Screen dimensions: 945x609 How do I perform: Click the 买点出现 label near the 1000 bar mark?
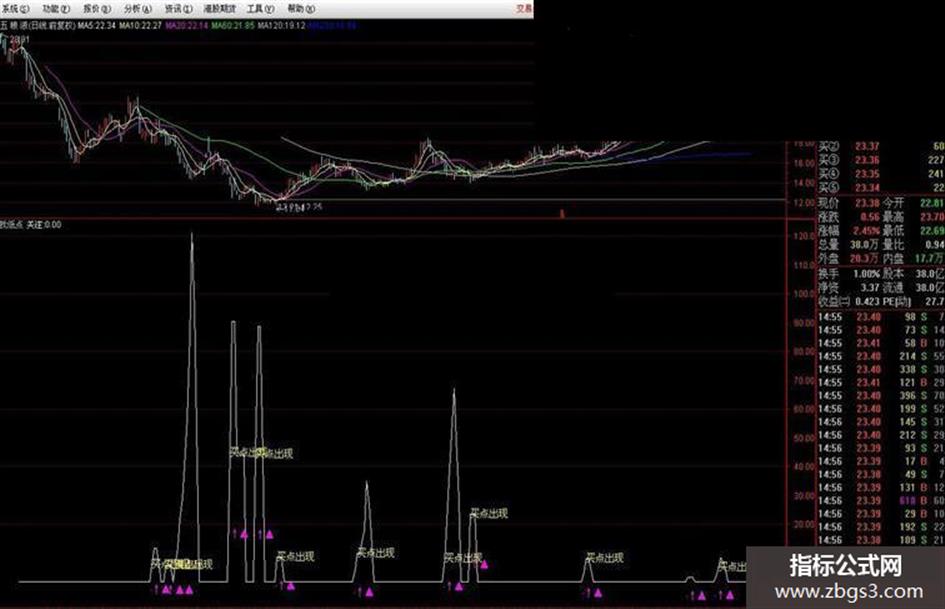[x=604, y=558]
